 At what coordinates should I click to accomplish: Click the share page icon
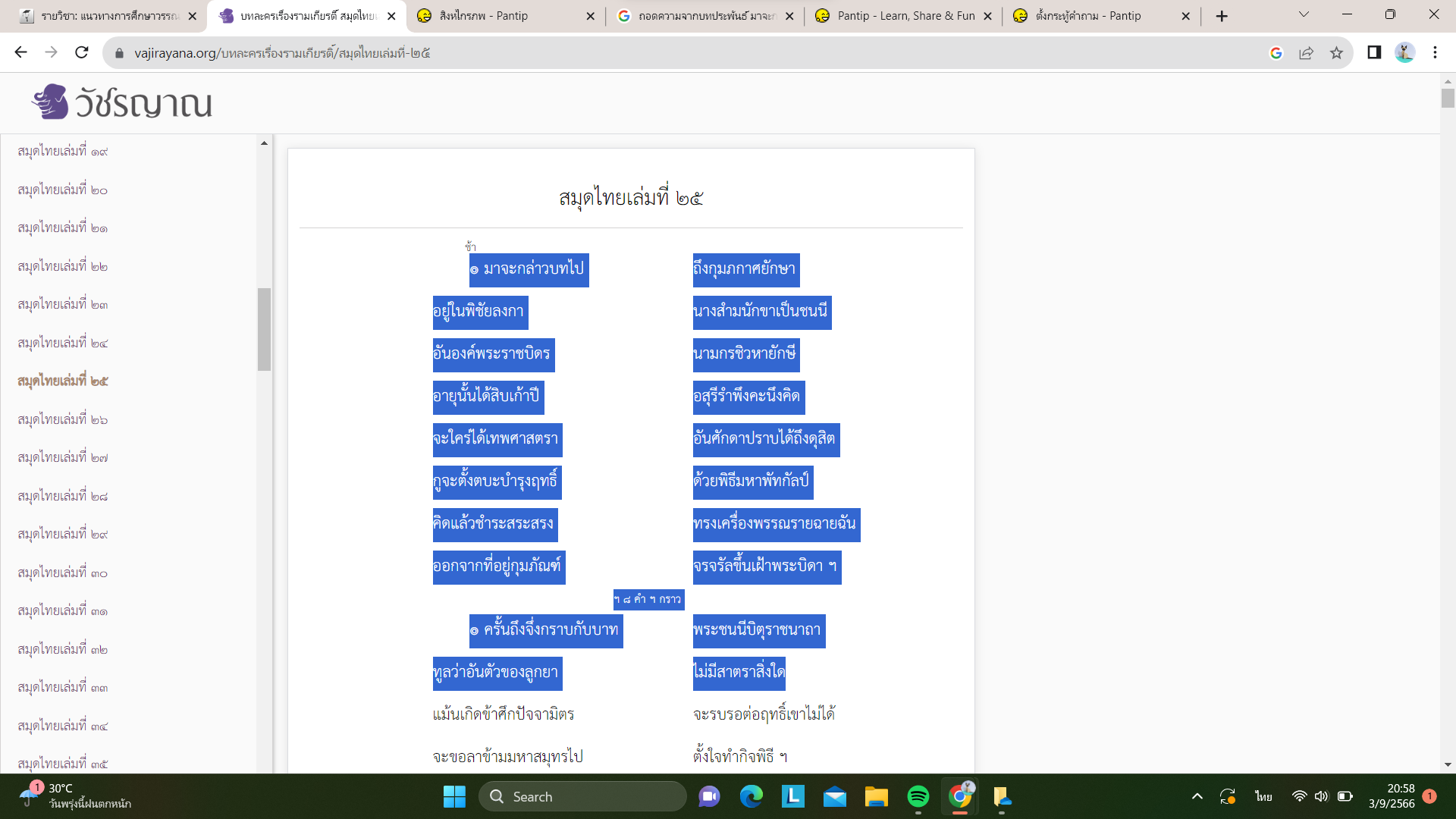[1306, 52]
